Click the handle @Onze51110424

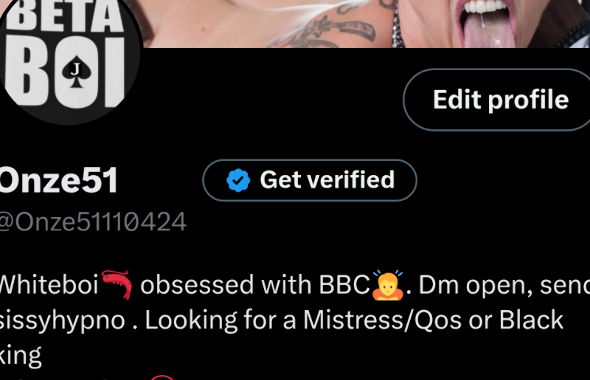click(x=93, y=222)
